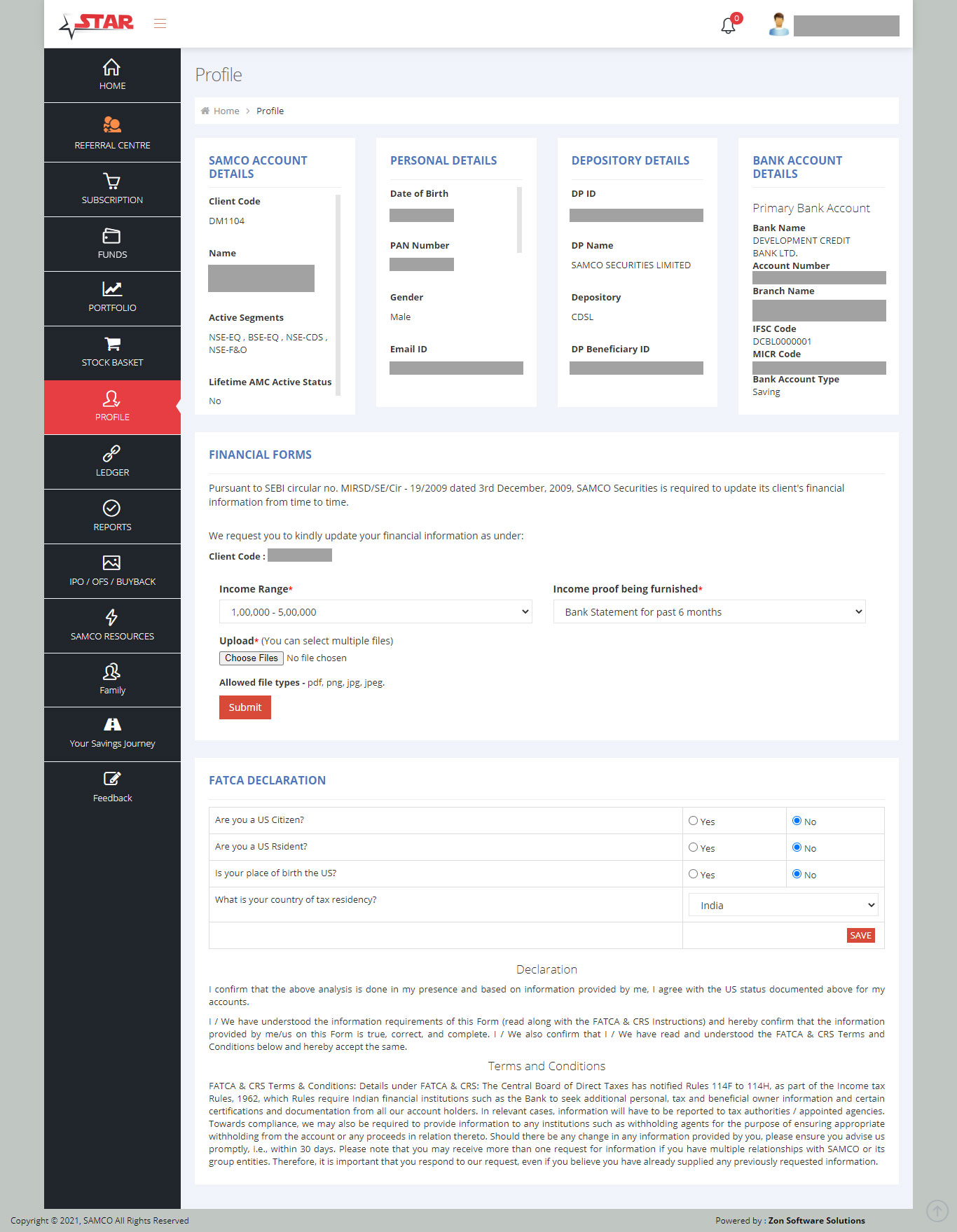Click DEVELOPMENT CREDIT BANK LTD. text

[801, 247]
